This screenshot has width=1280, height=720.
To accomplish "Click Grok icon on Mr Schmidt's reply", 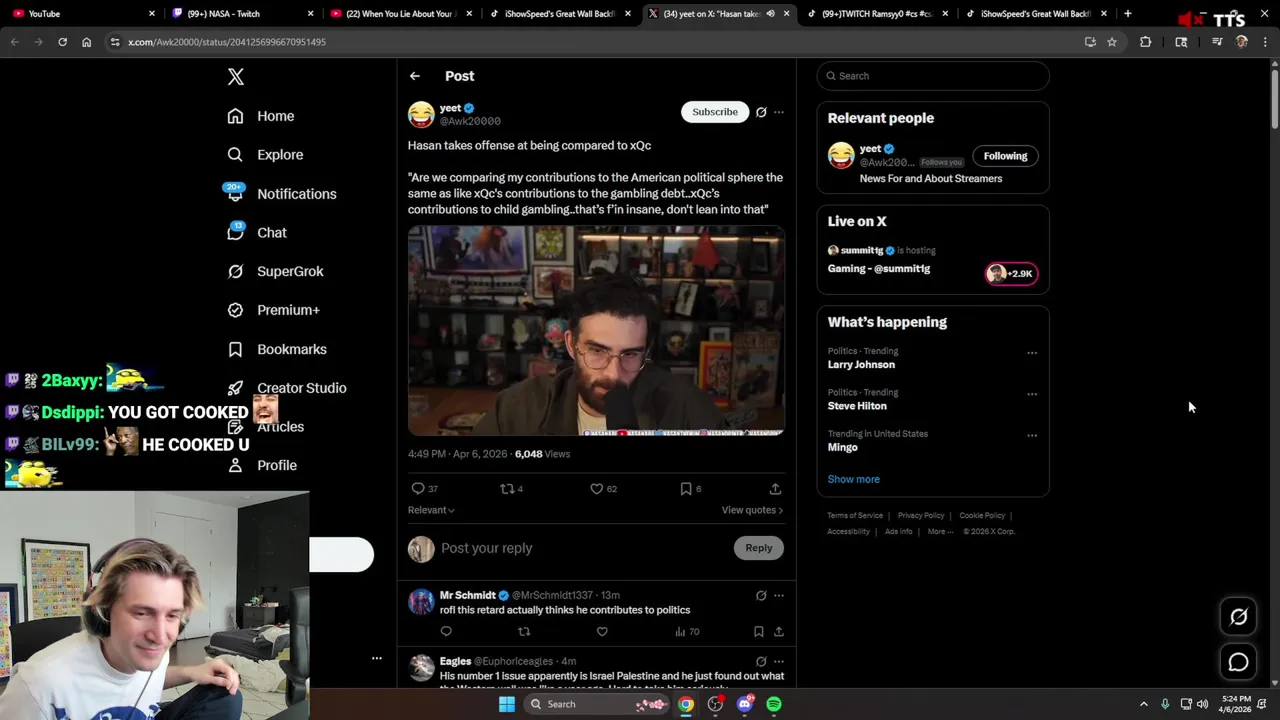I will click(761, 595).
